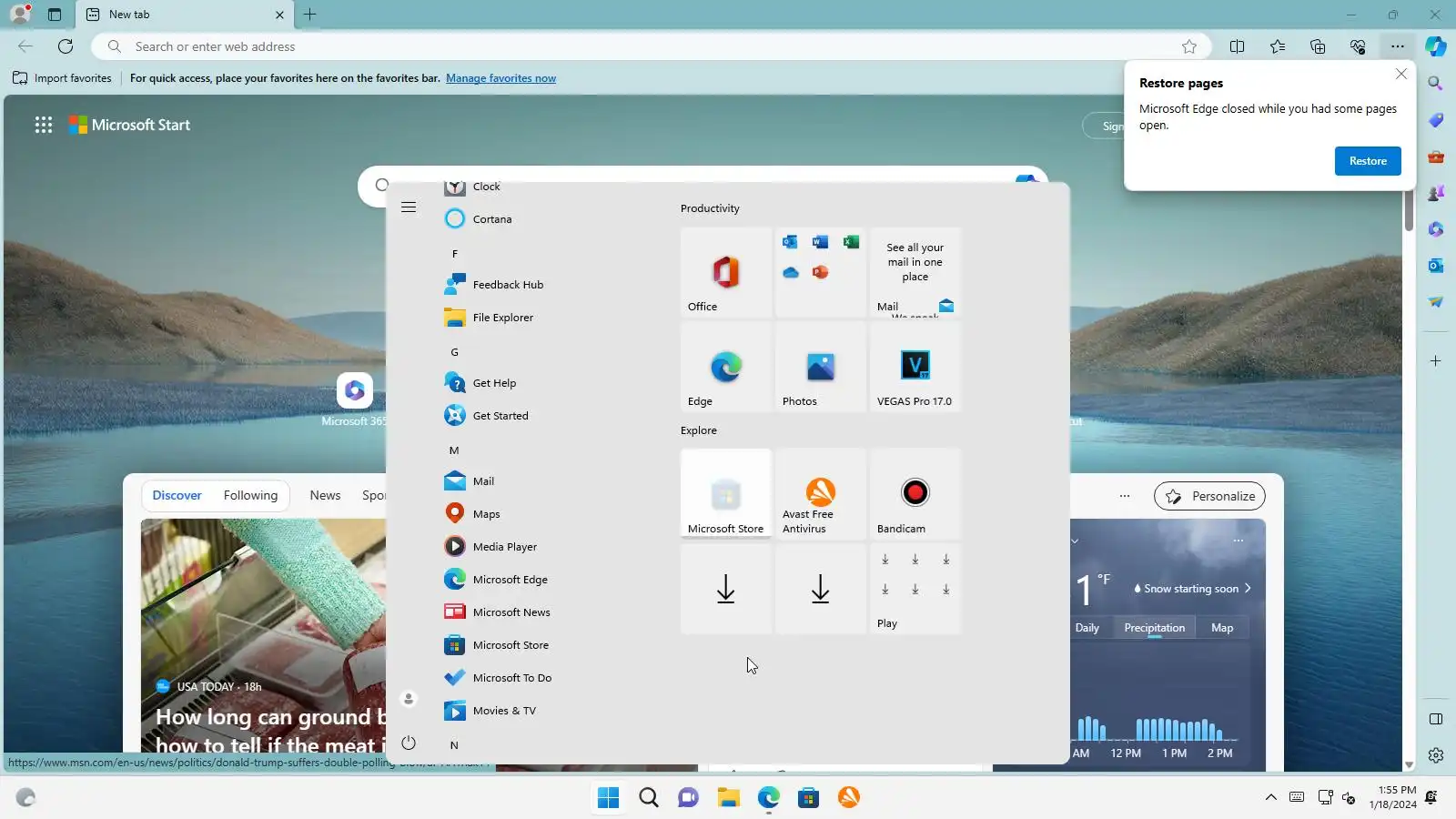
Task: Open Copilot in the Edge toolbar
Action: (1436, 46)
